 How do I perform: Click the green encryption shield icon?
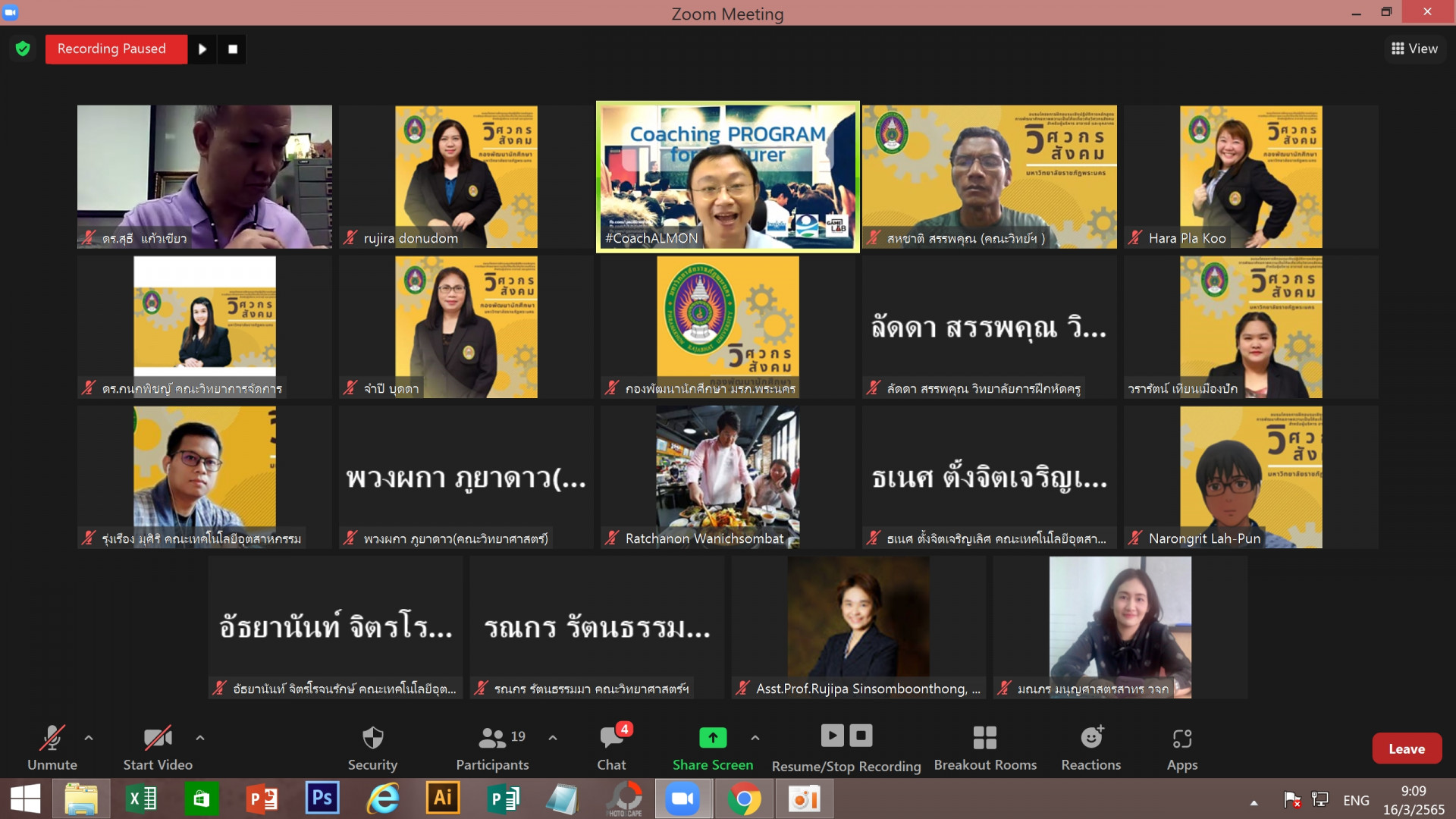pyautogui.click(x=23, y=49)
